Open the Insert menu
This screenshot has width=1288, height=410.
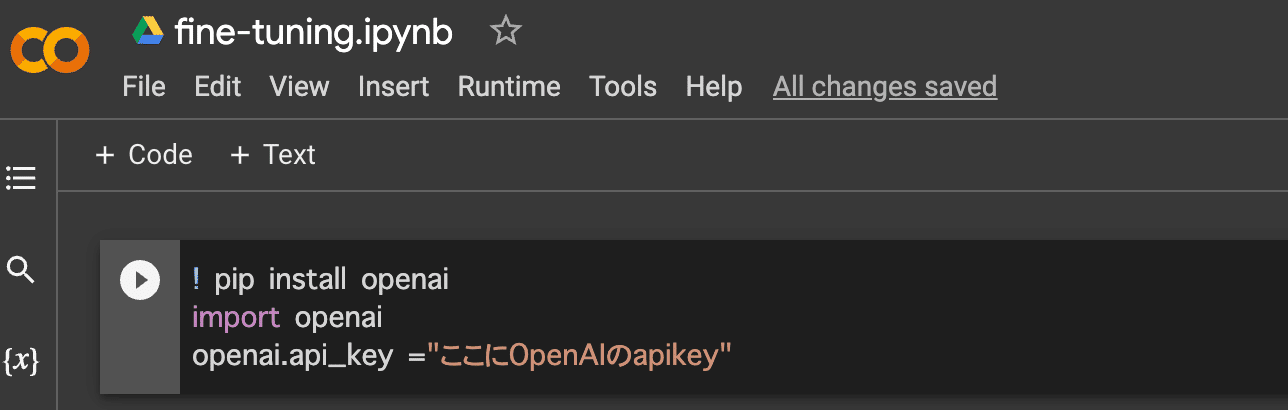point(394,87)
